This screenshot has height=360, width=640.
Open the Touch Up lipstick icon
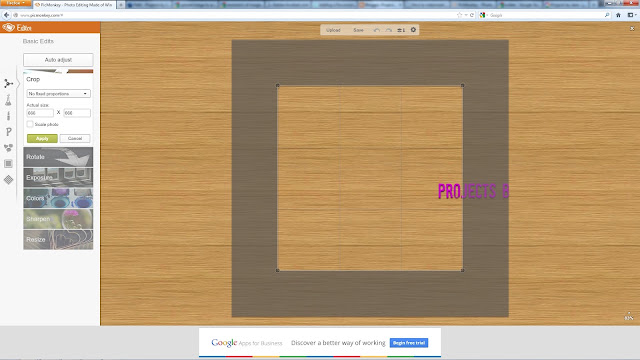[x=8, y=116]
